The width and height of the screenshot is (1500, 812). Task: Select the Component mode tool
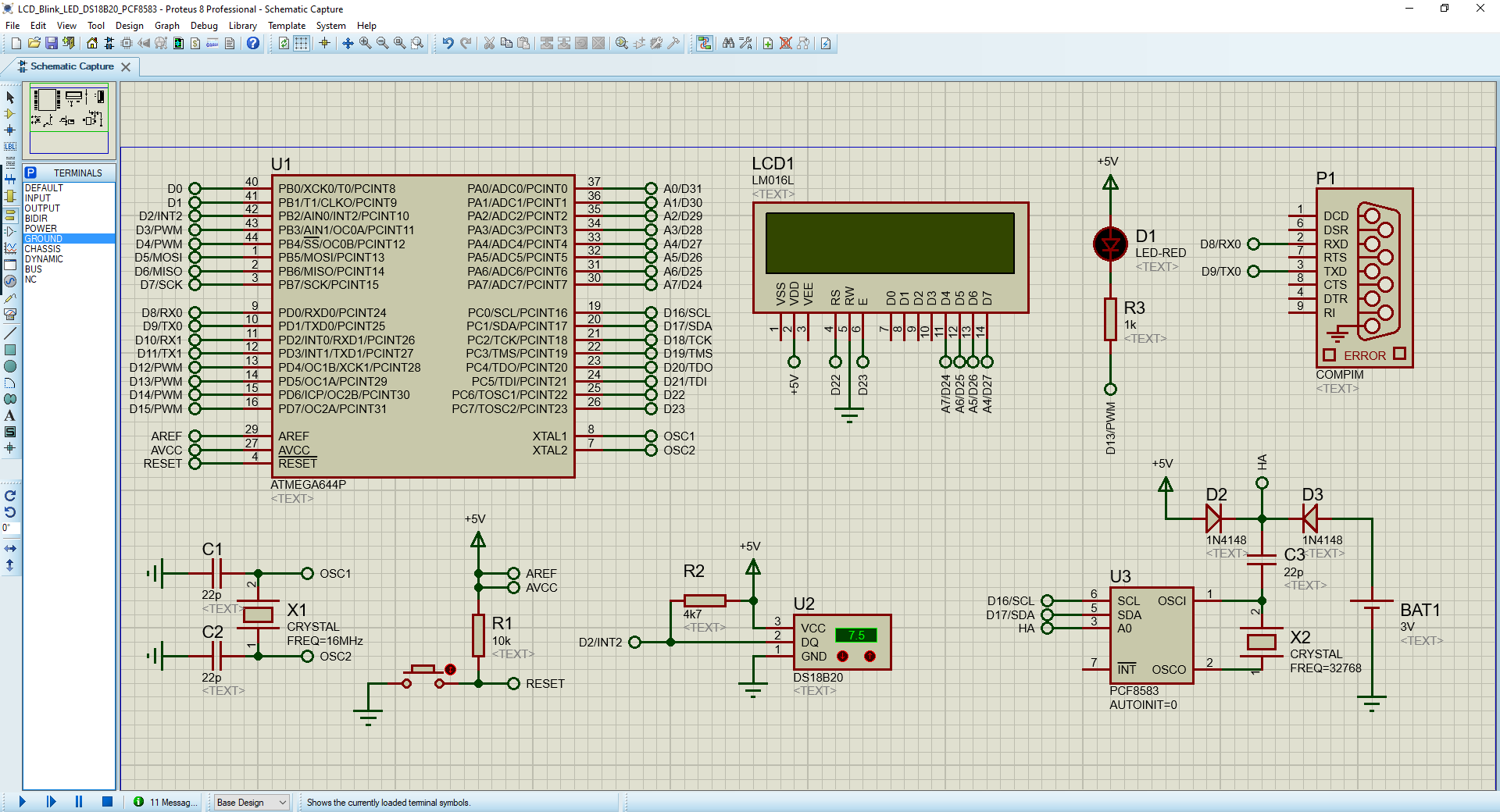pyautogui.click(x=10, y=114)
